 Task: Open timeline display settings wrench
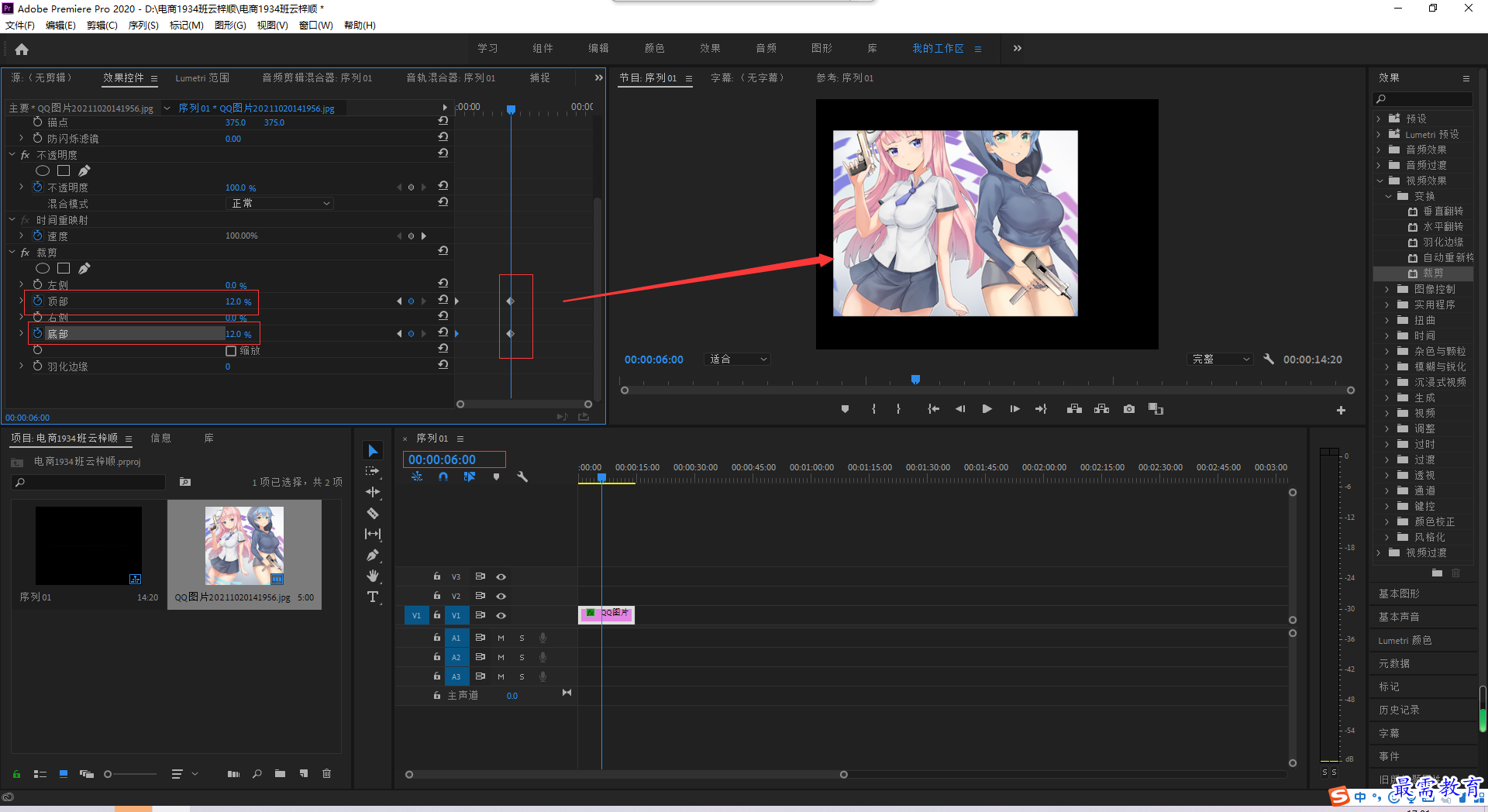pos(522,477)
